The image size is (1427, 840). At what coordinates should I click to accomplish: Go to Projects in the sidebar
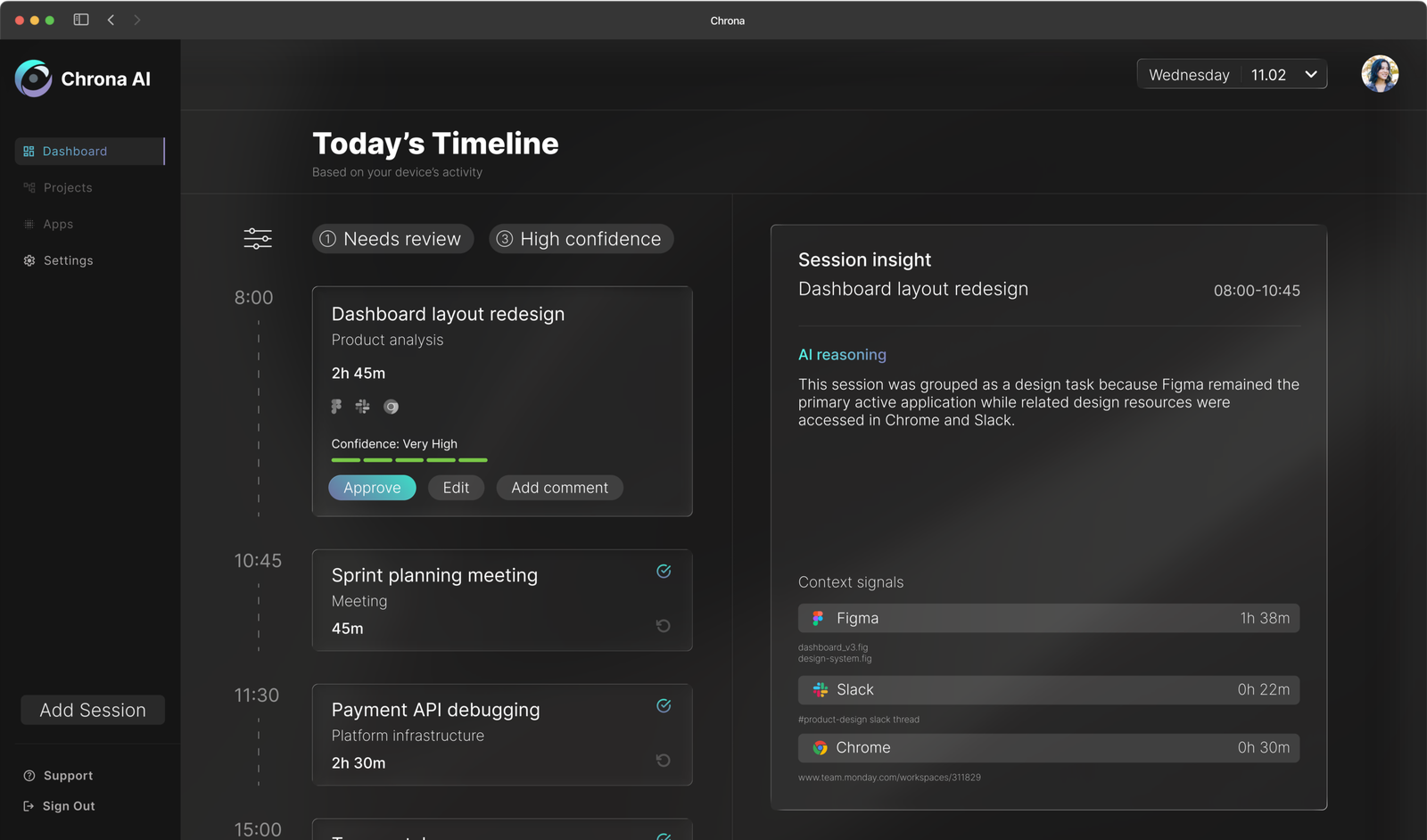coord(68,187)
